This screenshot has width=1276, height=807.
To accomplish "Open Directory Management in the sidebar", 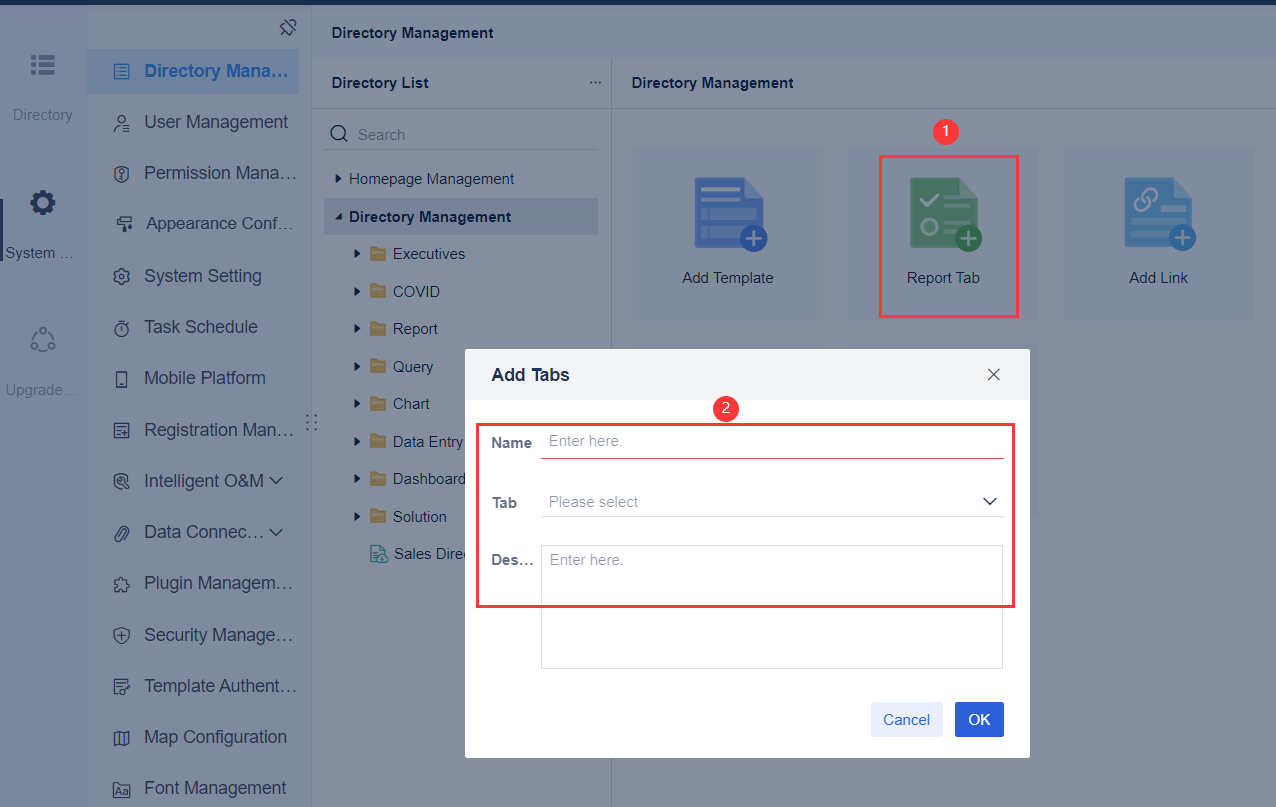I will tap(192, 71).
